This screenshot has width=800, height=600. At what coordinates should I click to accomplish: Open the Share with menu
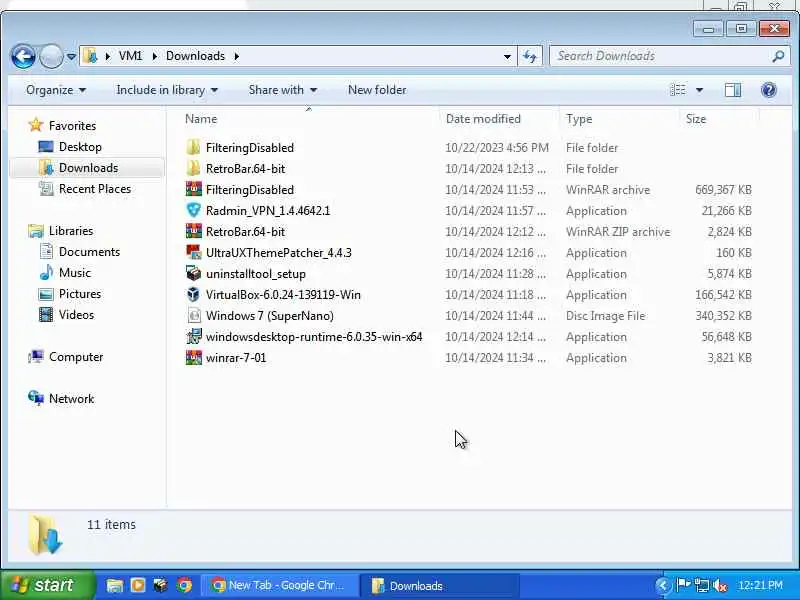click(283, 90)
